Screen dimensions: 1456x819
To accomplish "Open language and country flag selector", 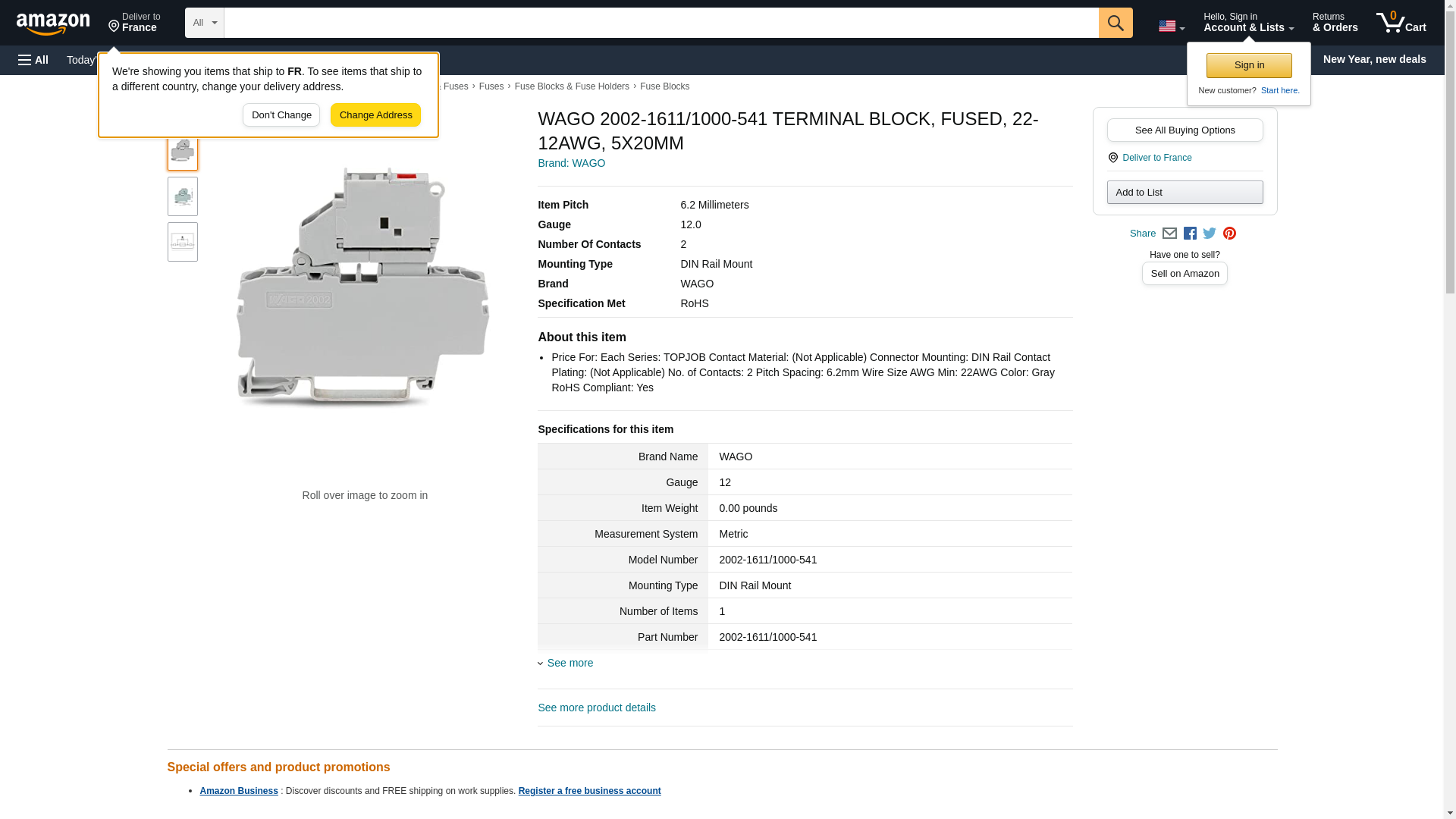I will pos(1171,26).
